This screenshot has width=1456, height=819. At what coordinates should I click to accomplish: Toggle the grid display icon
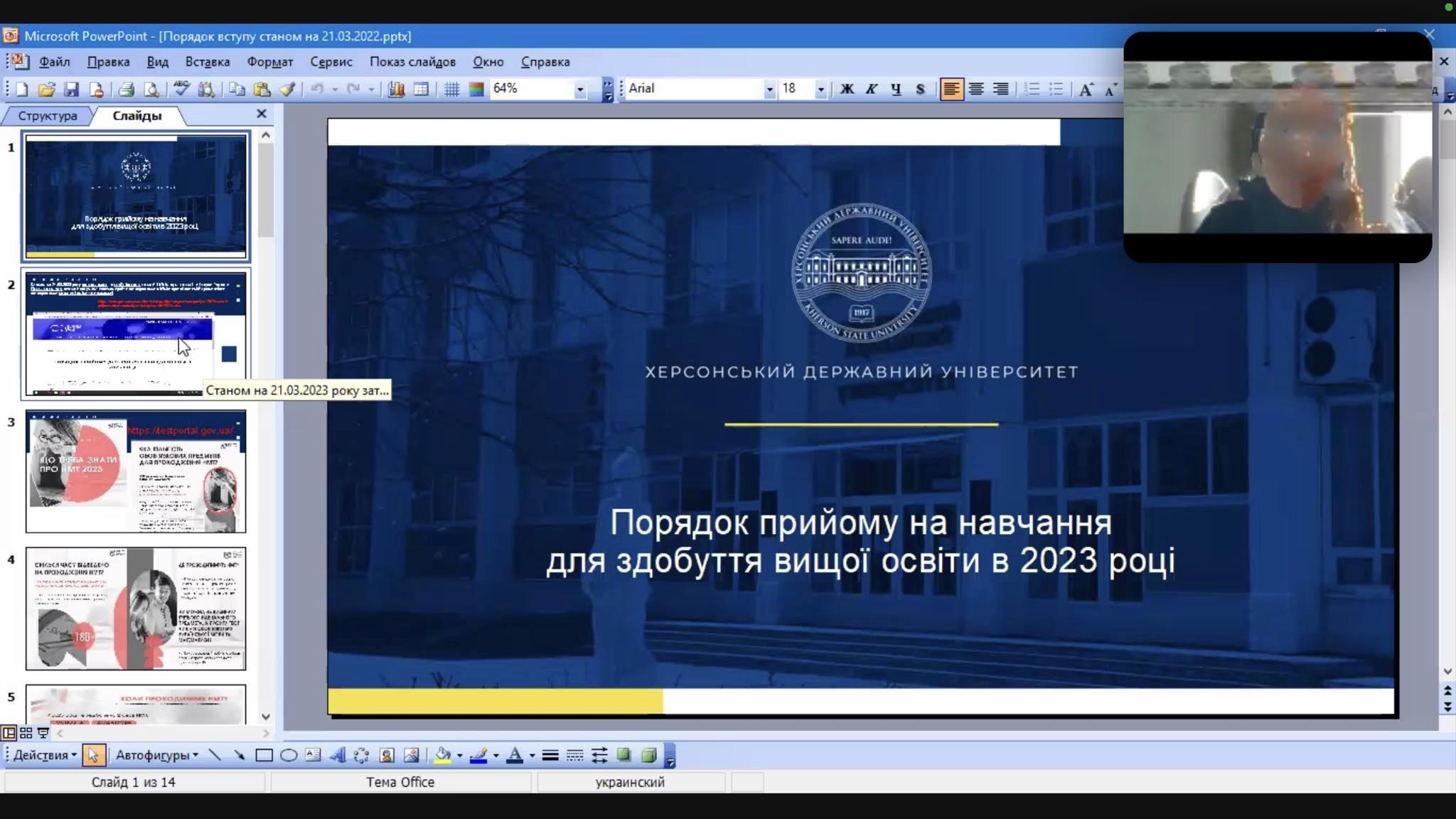[x=451, y=89]
